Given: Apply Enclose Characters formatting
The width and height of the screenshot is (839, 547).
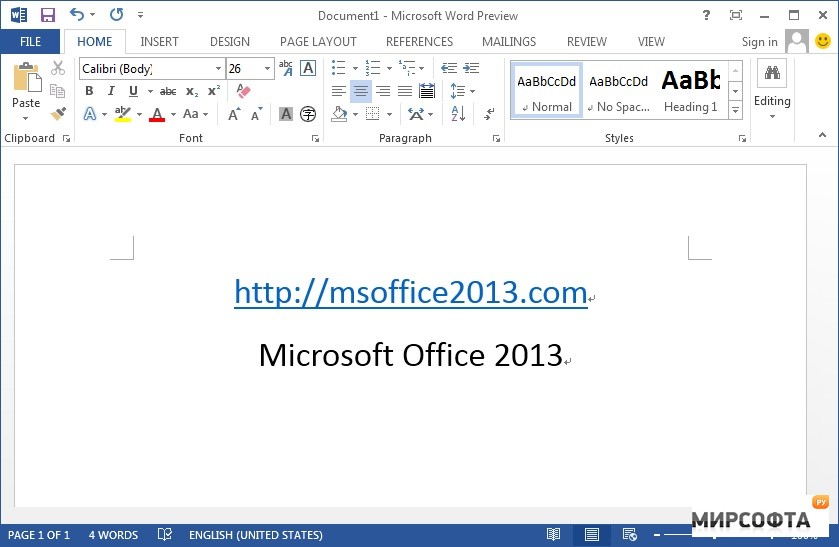Looking at the screenshot, I should pyautogui.click(x=308, y=114).
